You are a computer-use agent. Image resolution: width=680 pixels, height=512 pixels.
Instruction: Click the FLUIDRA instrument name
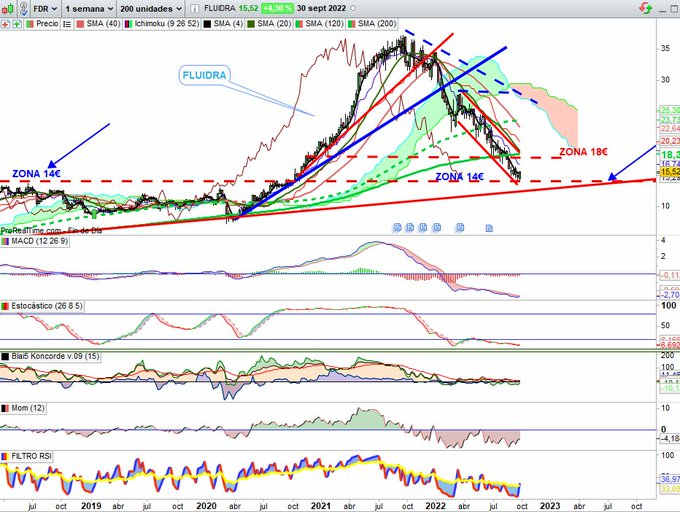tap(219, 8)
